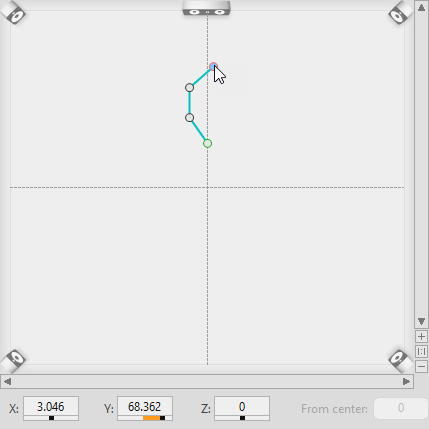Zoom in with the plus button
This screenshot has height=429, width=429.
pyautogui.click(x=421, y=337)
